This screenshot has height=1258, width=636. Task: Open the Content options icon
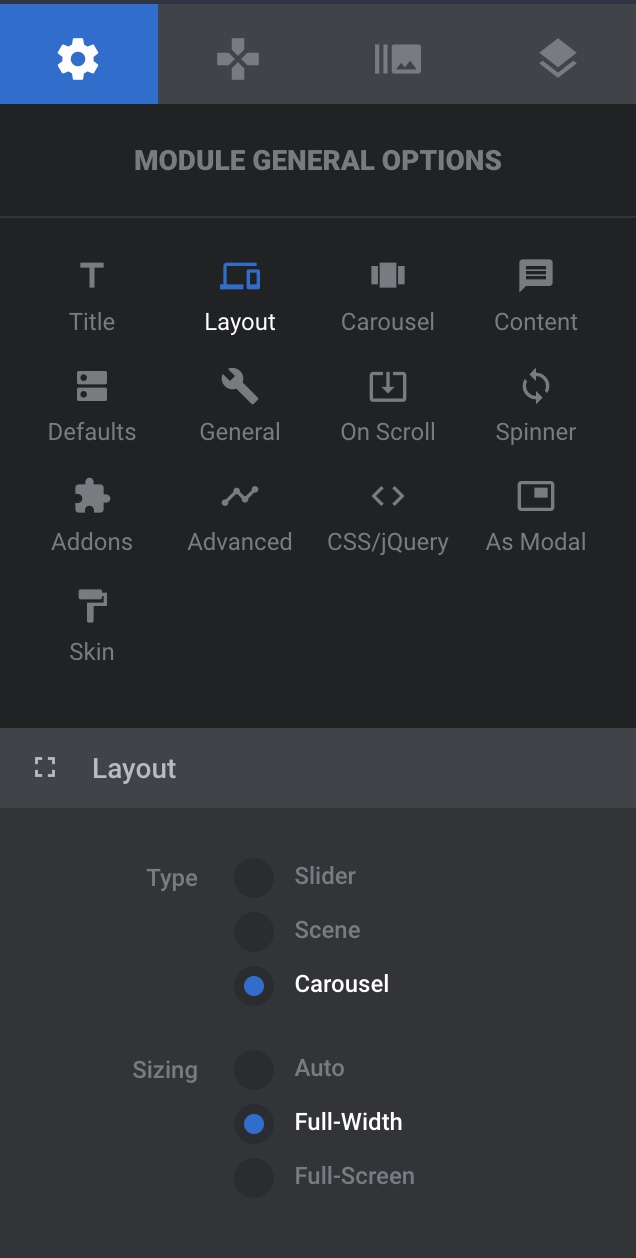536,276
